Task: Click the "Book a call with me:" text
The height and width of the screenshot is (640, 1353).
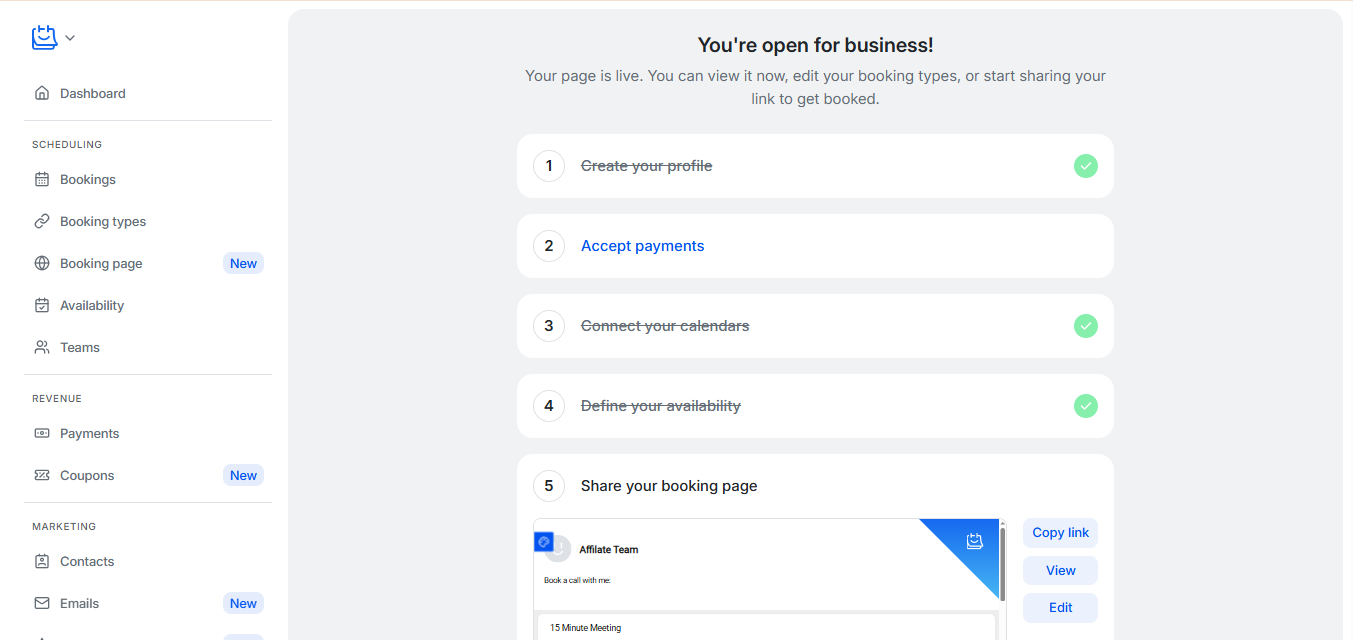Action: (577, 580)
